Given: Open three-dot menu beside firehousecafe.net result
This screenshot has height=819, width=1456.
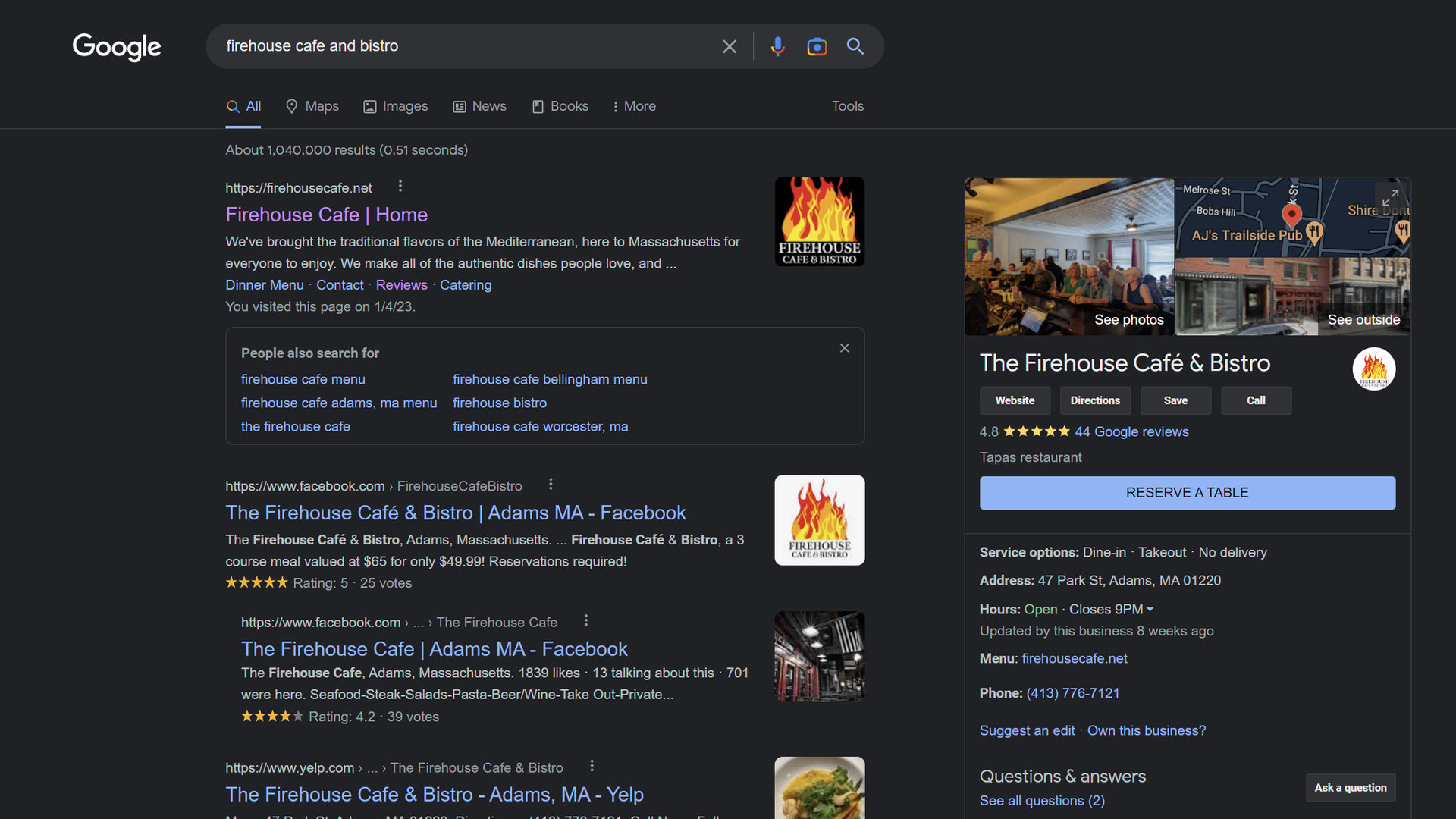Looking at the screenshot, I should 400,187.
